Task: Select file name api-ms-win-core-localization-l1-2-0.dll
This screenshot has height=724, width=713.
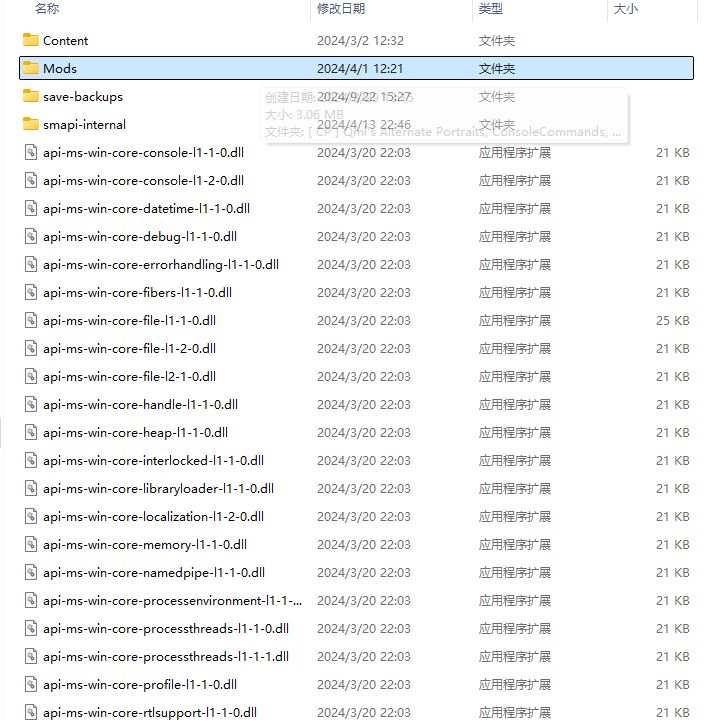Action: coord(153,517)
